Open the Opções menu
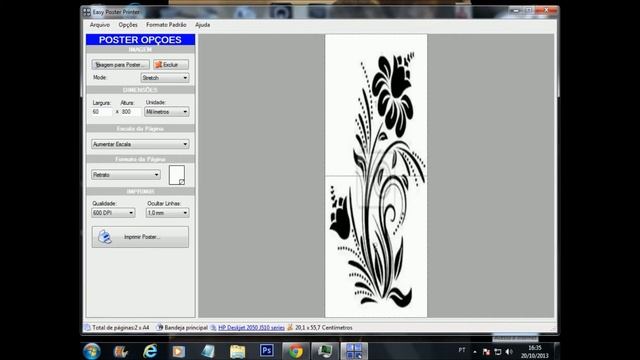This screenshot has height=360, width=640. [128, 25]
